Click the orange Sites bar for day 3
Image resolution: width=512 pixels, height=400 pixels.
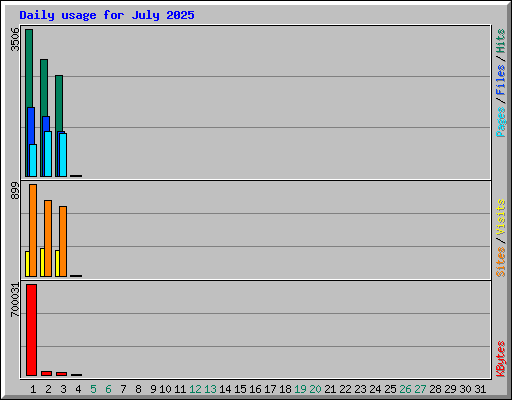pos(63,241)
